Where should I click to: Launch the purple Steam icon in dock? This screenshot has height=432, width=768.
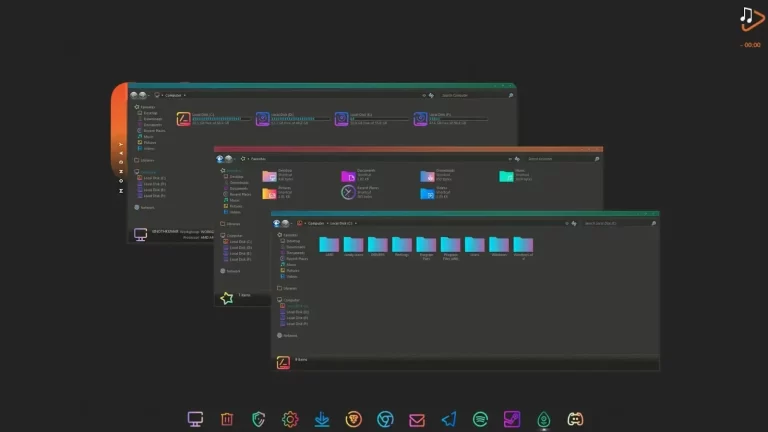pos(512,419)
